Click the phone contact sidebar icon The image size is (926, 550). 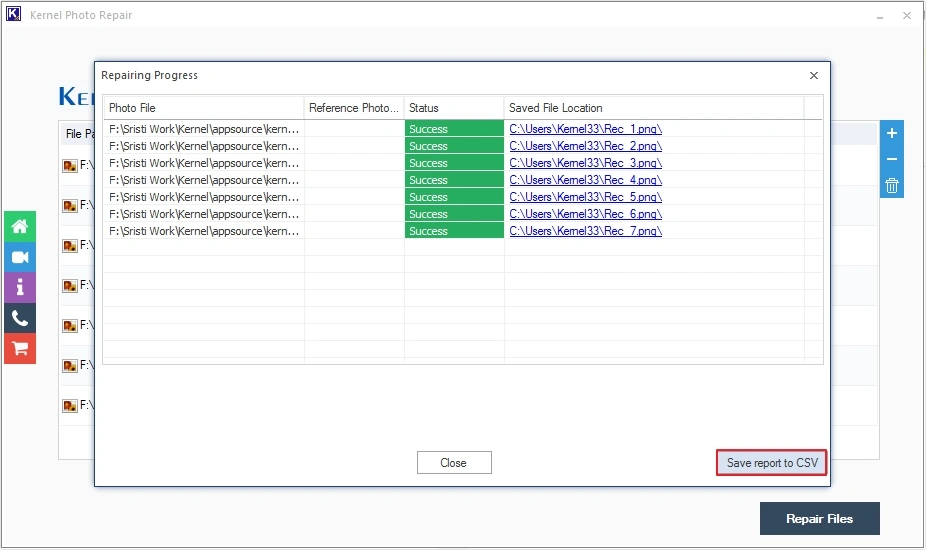20,318
